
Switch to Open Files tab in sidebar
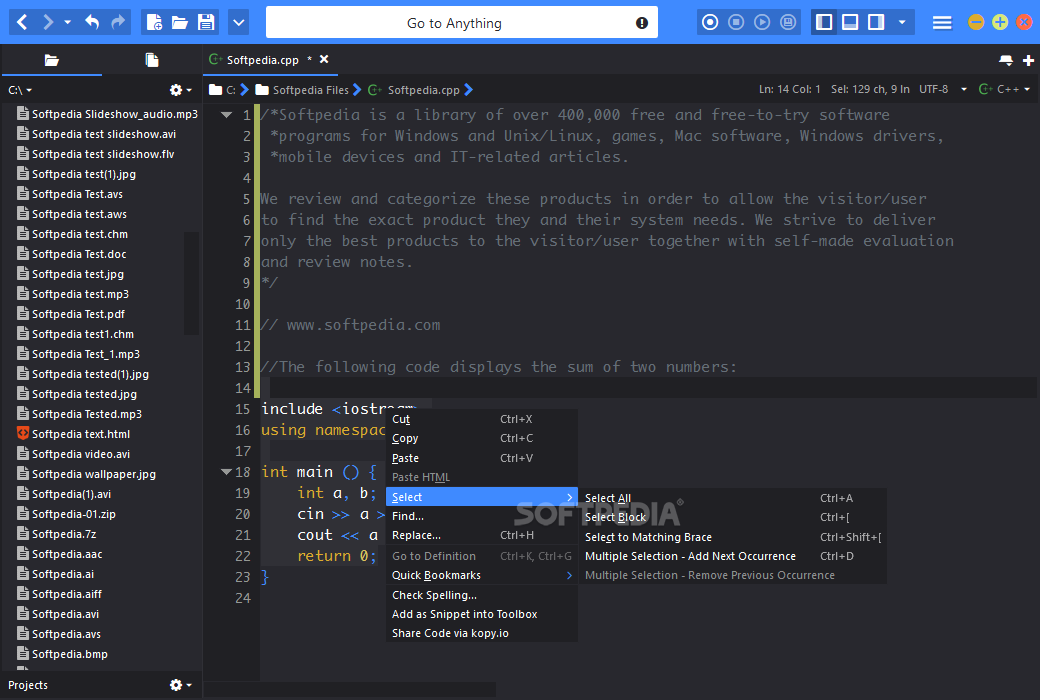(152, 60)
